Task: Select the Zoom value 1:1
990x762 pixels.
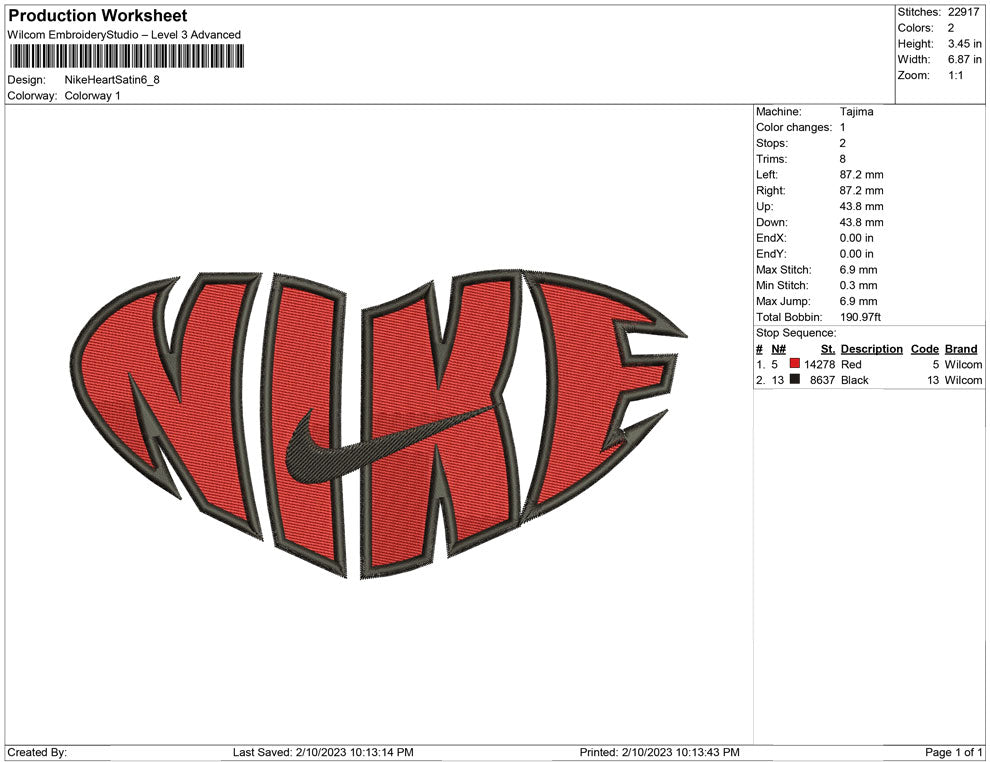Action: point(955,75)
